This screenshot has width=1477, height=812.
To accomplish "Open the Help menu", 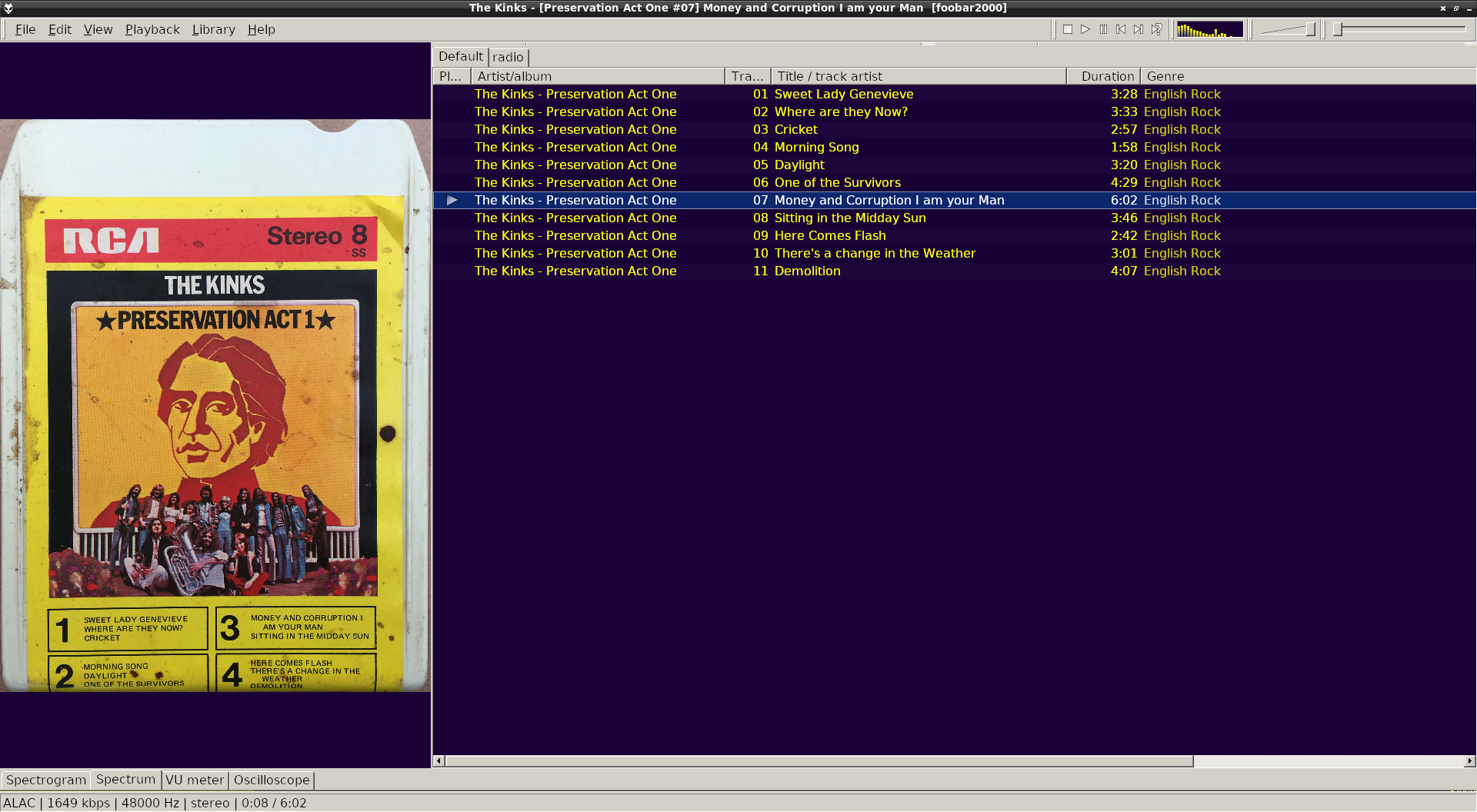I will click(261, 29).
